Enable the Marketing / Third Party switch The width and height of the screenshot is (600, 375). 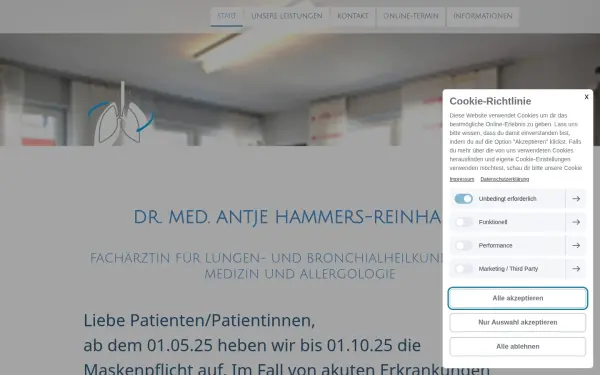pos(463,269)
